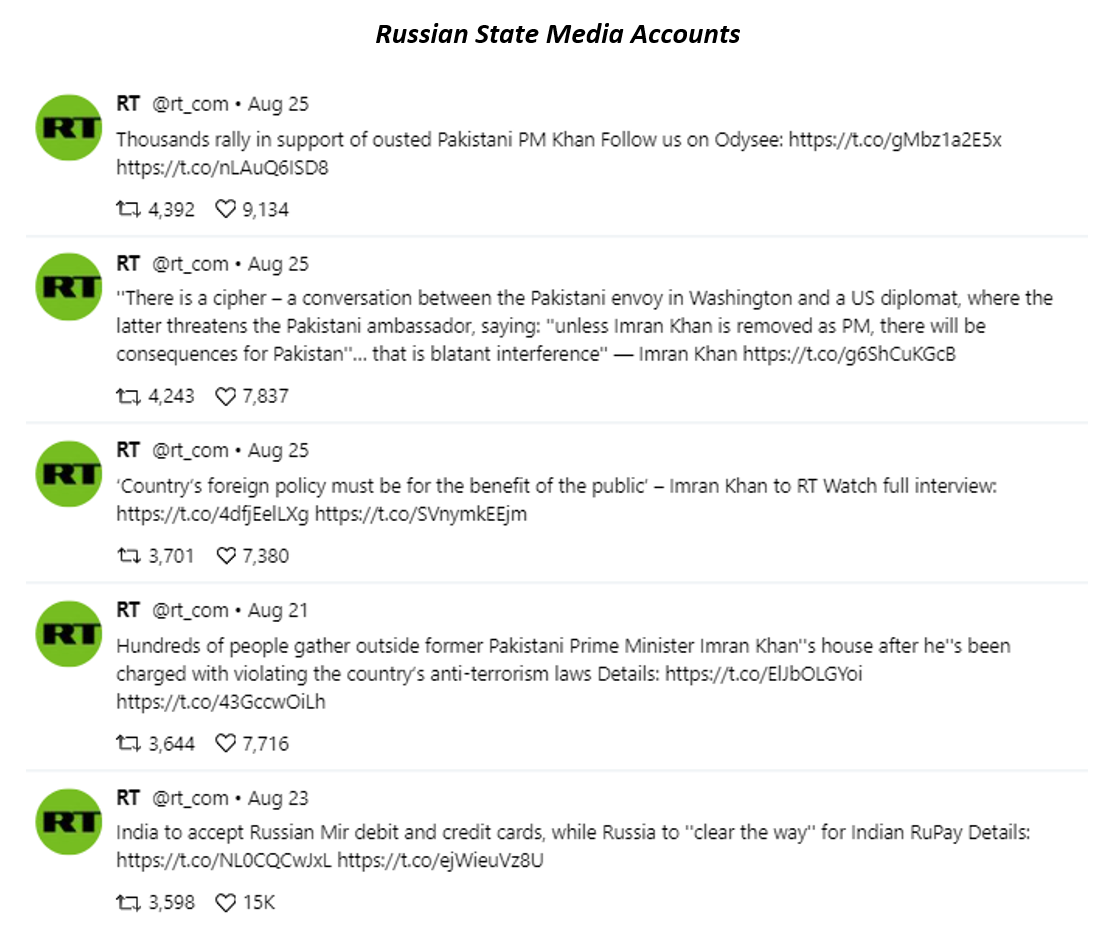1116x930 pixels.
Task: Click retweet icon on Thousands rally tweet
Action: [128, 209]
